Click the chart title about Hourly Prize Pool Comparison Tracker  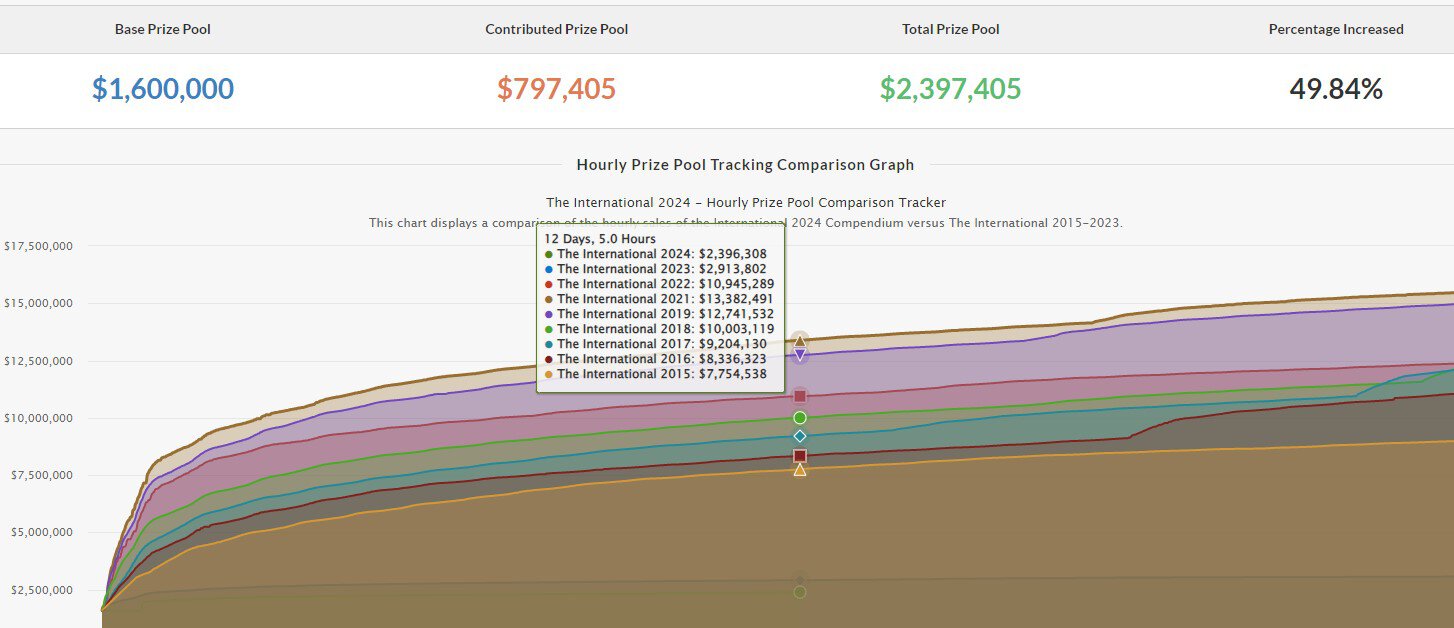coord(745,202)
